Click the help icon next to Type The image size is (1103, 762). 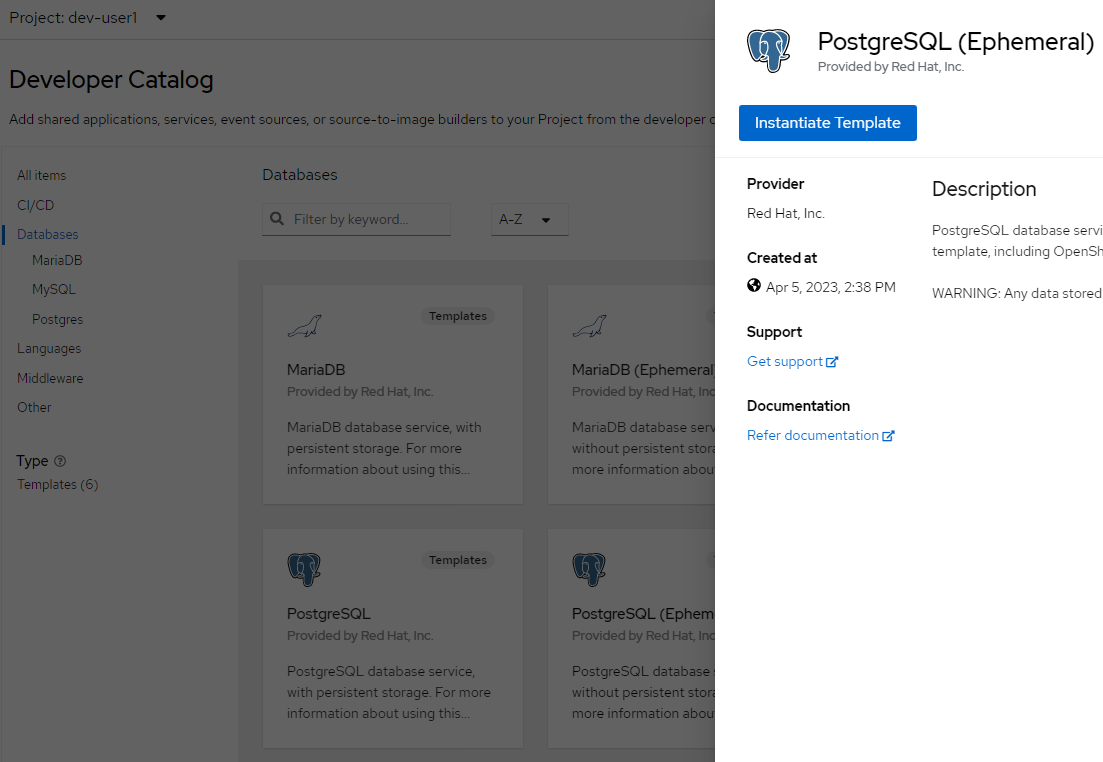[60, 461]
